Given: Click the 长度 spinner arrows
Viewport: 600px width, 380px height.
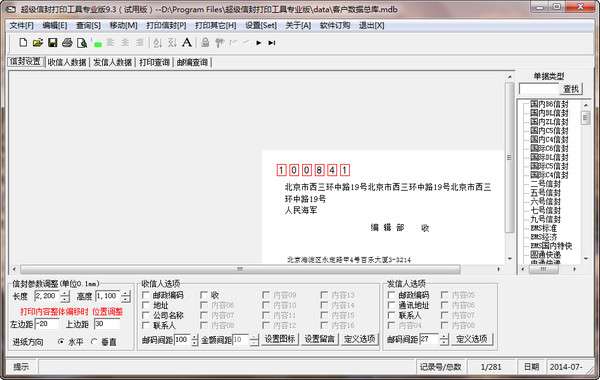Looking at the screenshot, I should [65, 296].
